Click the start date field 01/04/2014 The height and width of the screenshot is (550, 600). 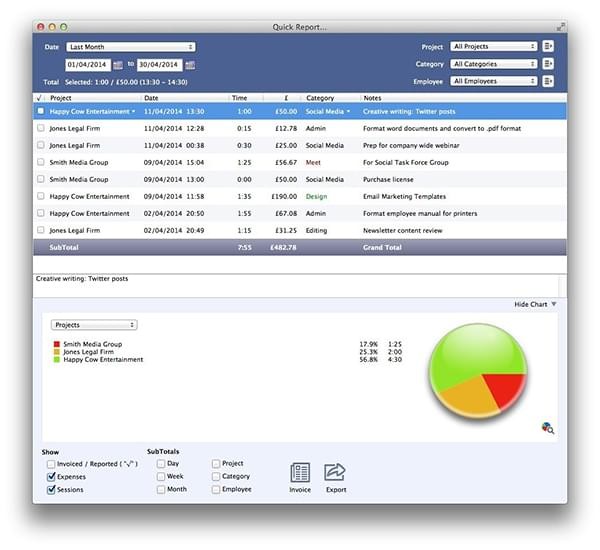(x=88, y=65)
